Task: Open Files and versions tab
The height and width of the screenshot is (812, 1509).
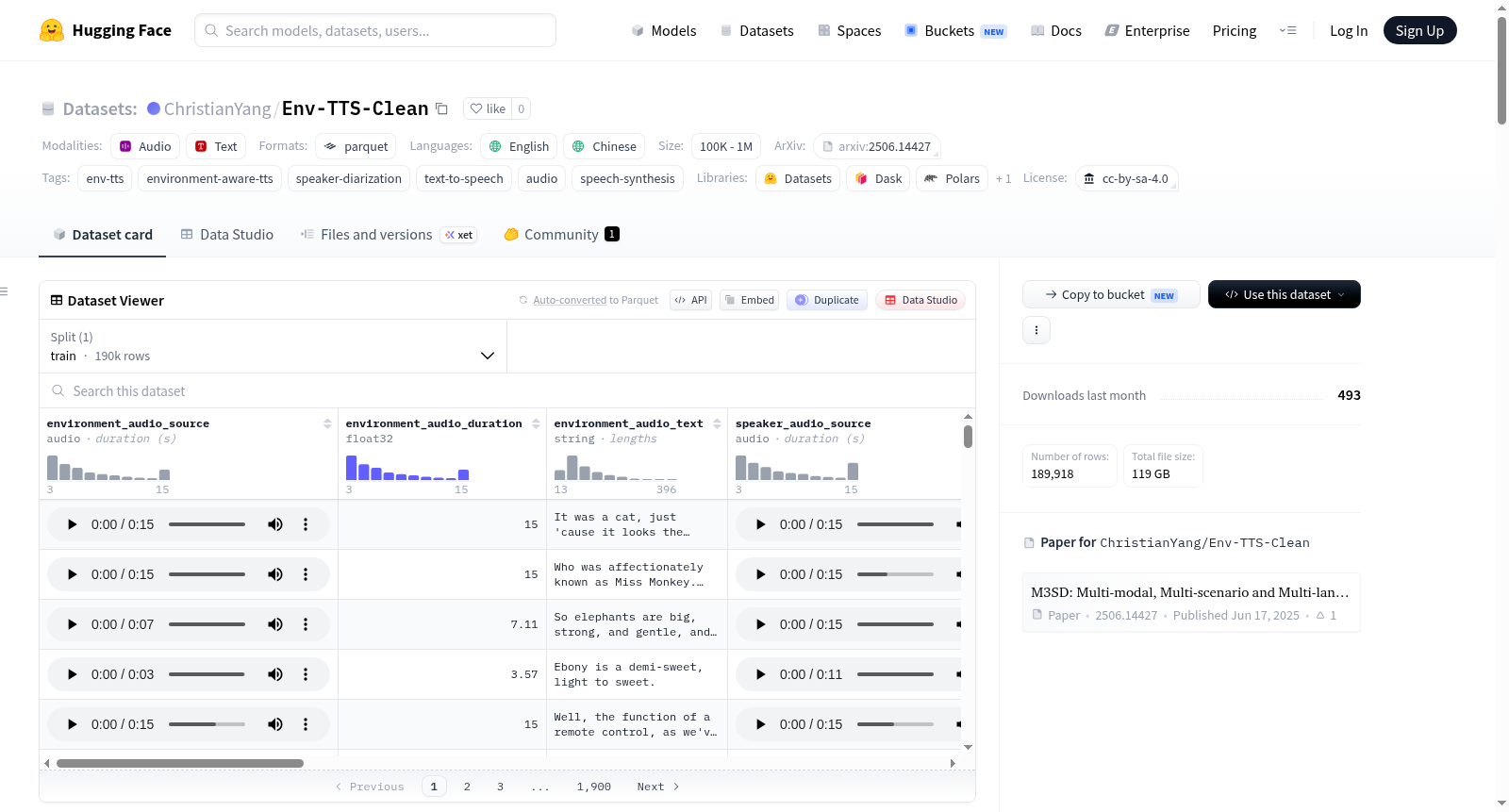Action: pos(388,235)
